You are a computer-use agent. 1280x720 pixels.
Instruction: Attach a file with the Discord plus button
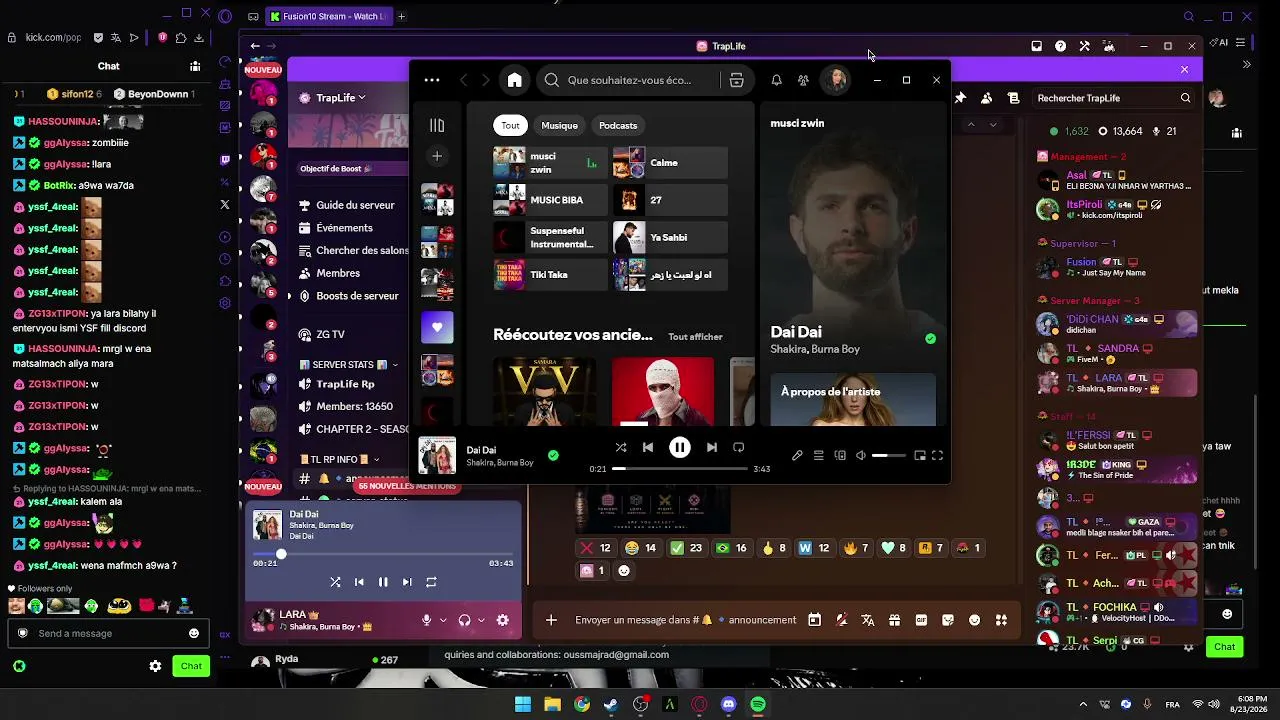point(551,620)
